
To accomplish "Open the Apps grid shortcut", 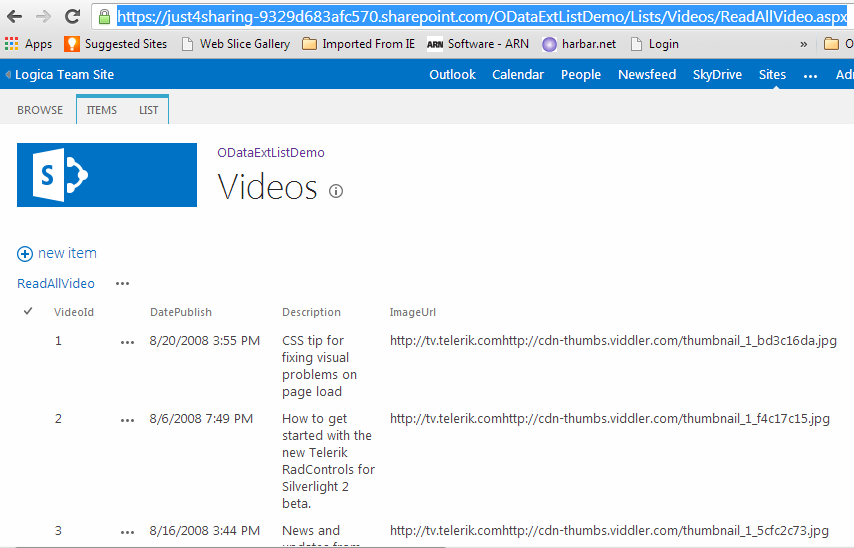I will click(28, 44).
